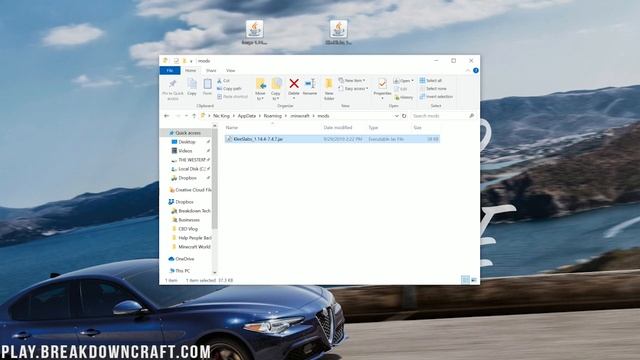Open Quick Access Toolbar customize dropdown
Image resolution: width=640 pixels, height=360 pixels.
click(x=191, y=61)
